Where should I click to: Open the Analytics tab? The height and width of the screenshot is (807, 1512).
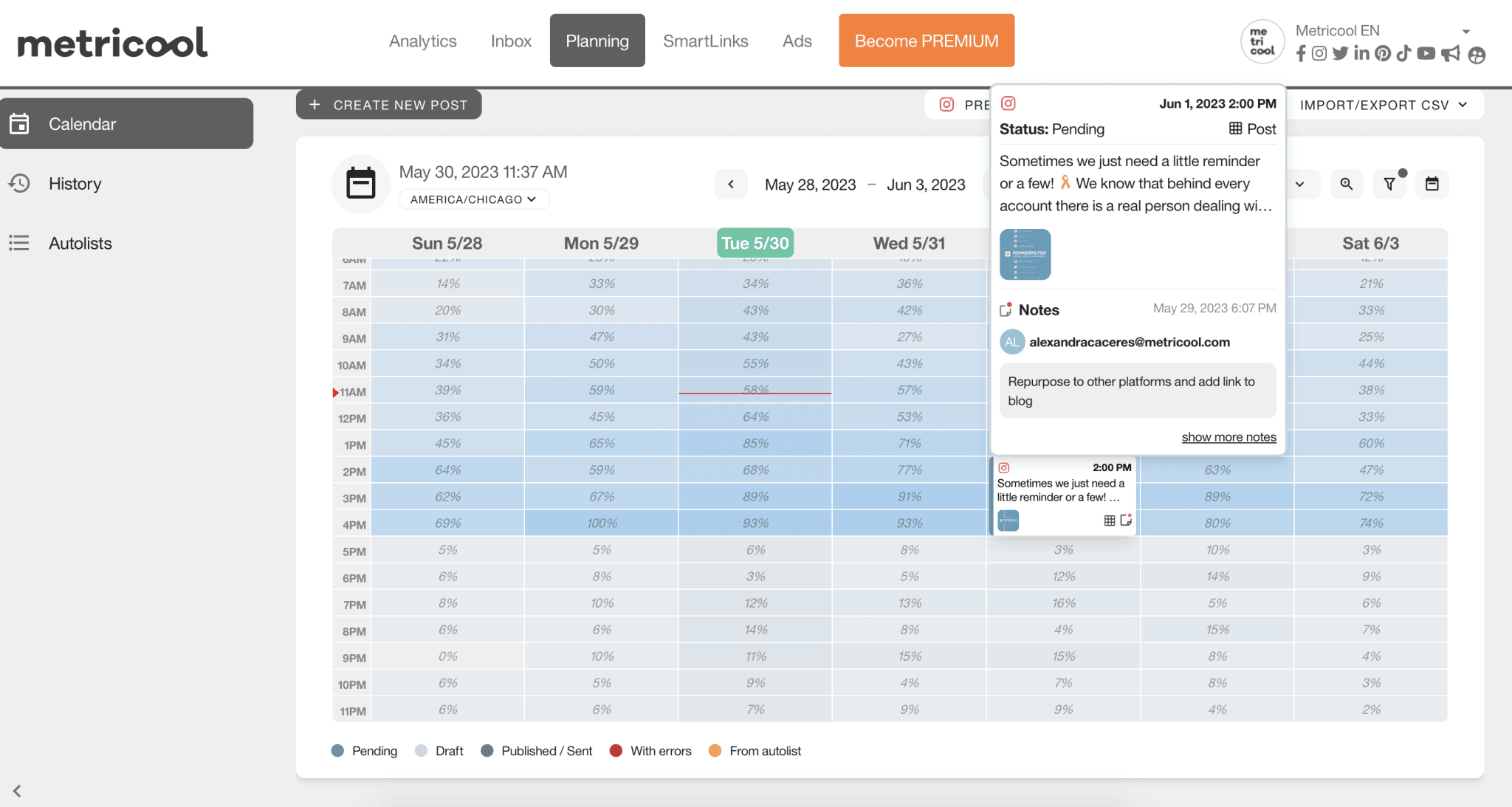[x=422, y=41]
